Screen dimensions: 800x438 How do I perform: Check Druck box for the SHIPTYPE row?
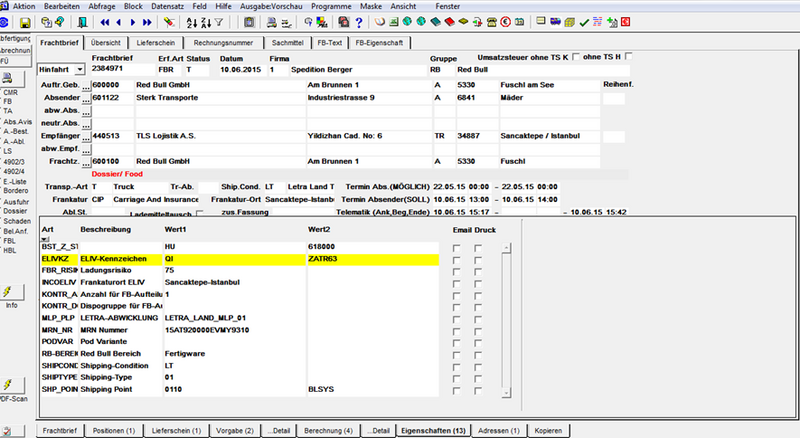pos(478,379)
